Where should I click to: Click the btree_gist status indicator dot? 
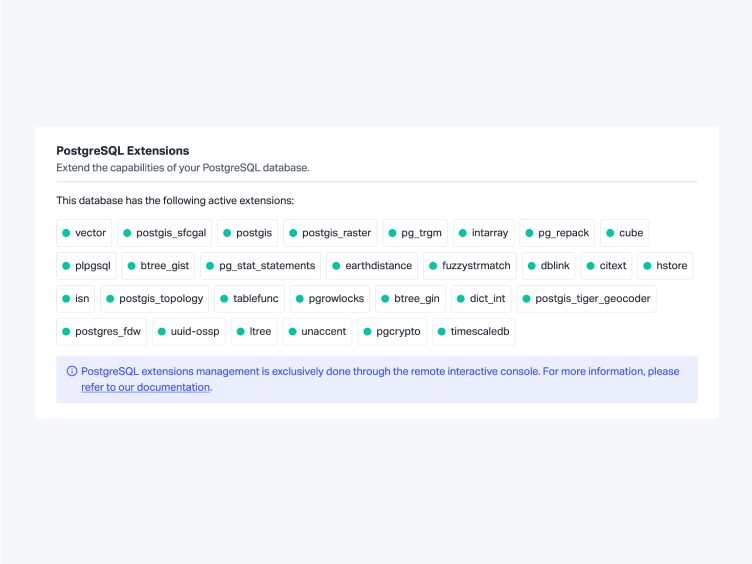[x=132, y=266]
